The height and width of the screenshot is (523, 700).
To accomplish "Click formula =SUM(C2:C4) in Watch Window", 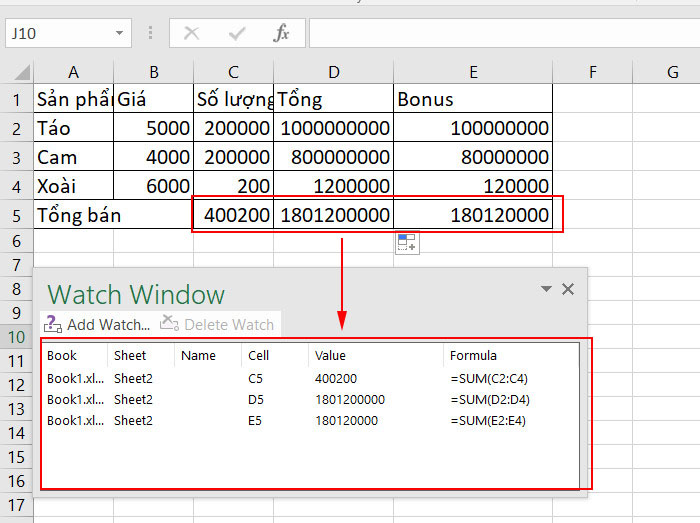I will (x=489, y=378).
